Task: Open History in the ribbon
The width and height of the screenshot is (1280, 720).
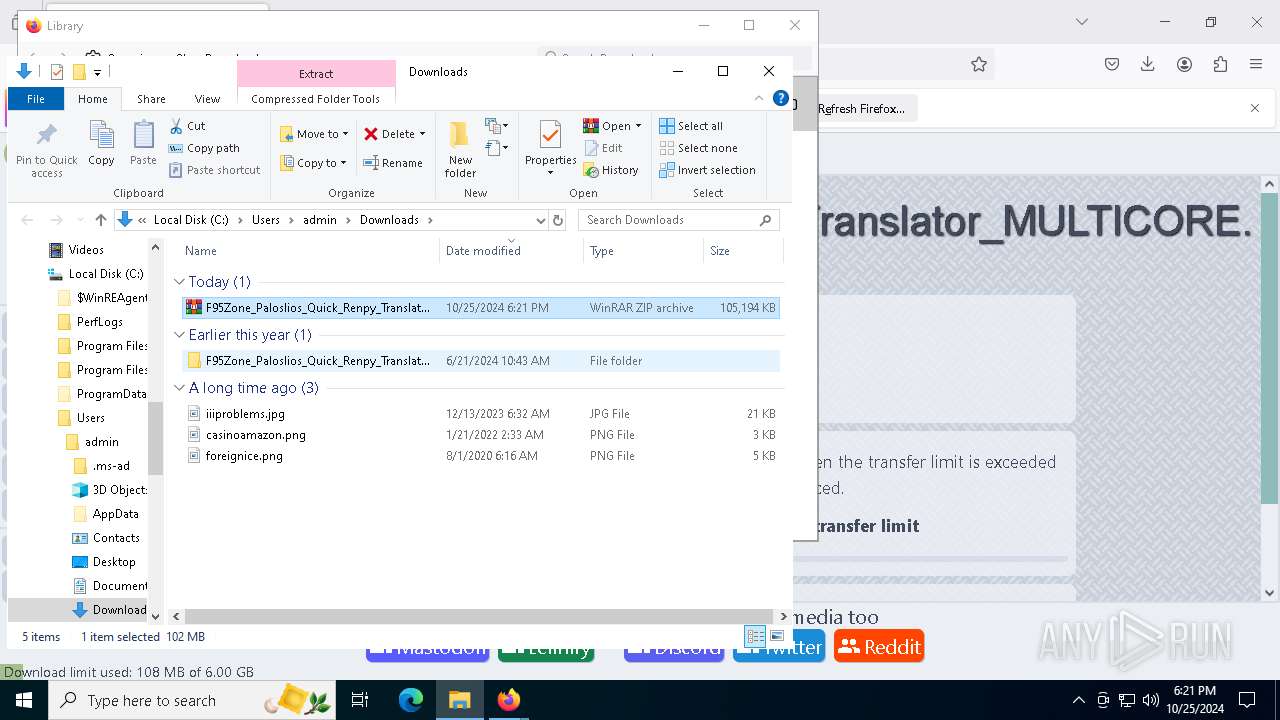Action: point(610,170)
